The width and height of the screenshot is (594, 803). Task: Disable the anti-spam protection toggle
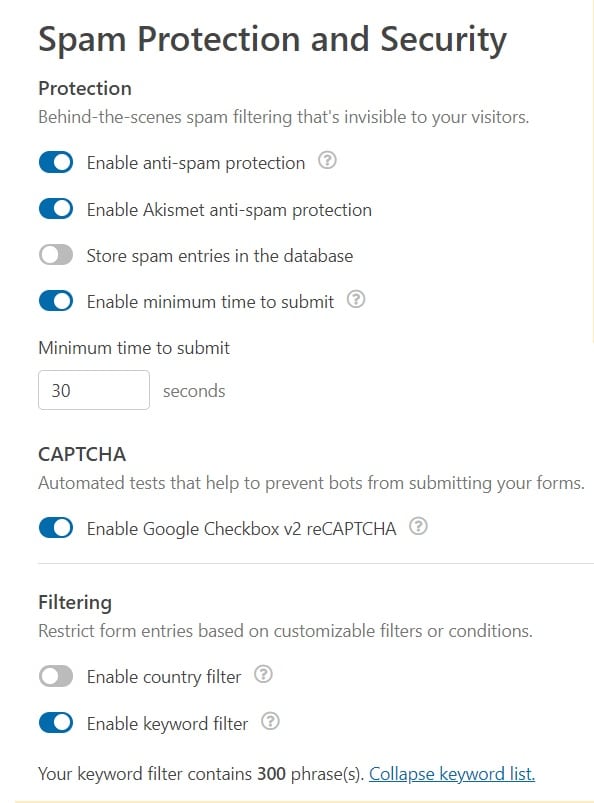click(x=56, y=163)
